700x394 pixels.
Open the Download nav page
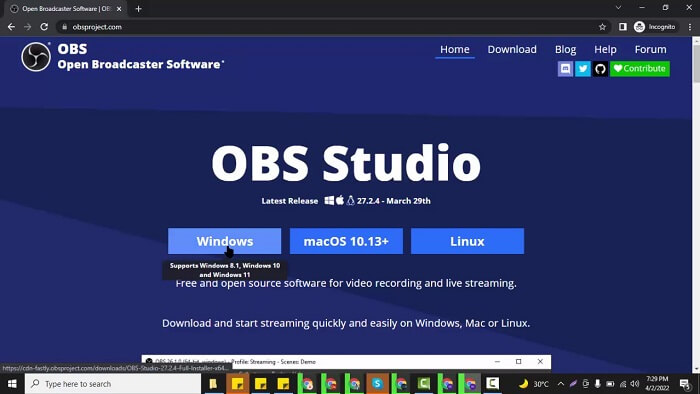pyautogui.click(x=512, y=50)
